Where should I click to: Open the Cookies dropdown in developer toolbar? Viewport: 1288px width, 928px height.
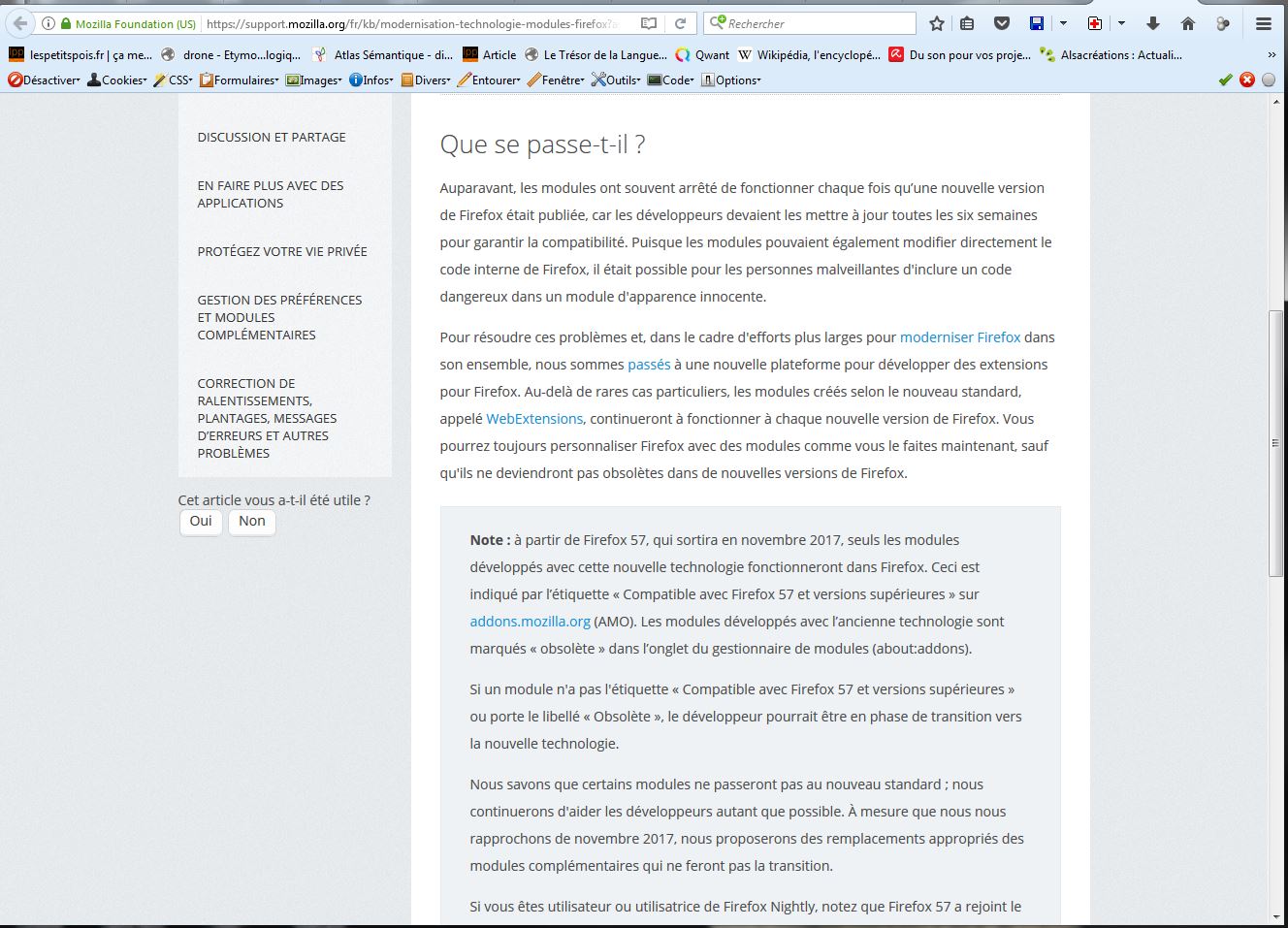116,80
